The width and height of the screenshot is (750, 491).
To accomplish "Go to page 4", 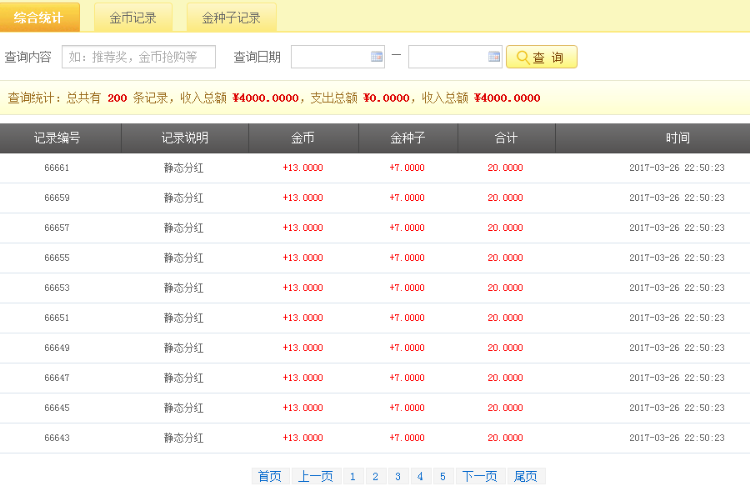I will click(x=420, y=476).
